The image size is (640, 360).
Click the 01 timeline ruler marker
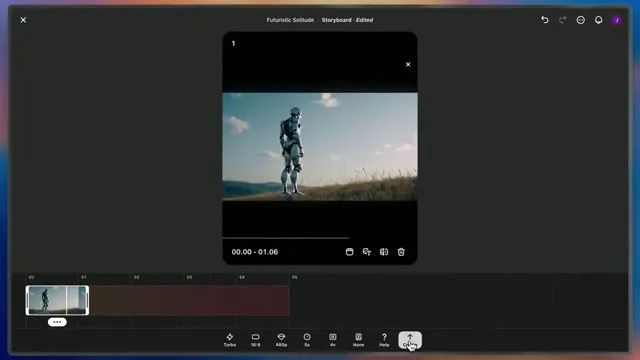click(x=84, y=277)
